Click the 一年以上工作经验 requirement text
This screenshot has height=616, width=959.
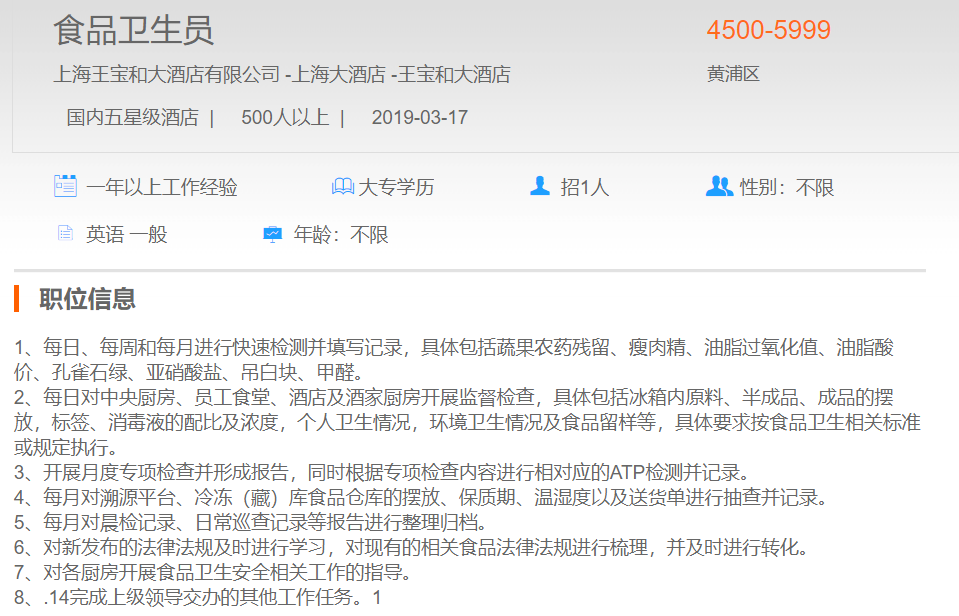pos(161,187)
